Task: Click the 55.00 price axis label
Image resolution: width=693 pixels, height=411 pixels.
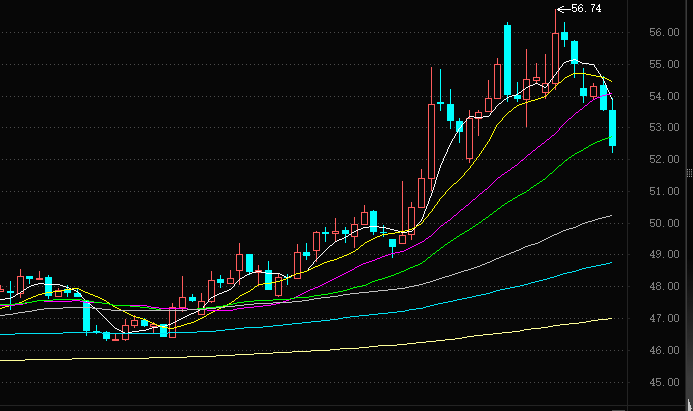Action: pos(664,65)
